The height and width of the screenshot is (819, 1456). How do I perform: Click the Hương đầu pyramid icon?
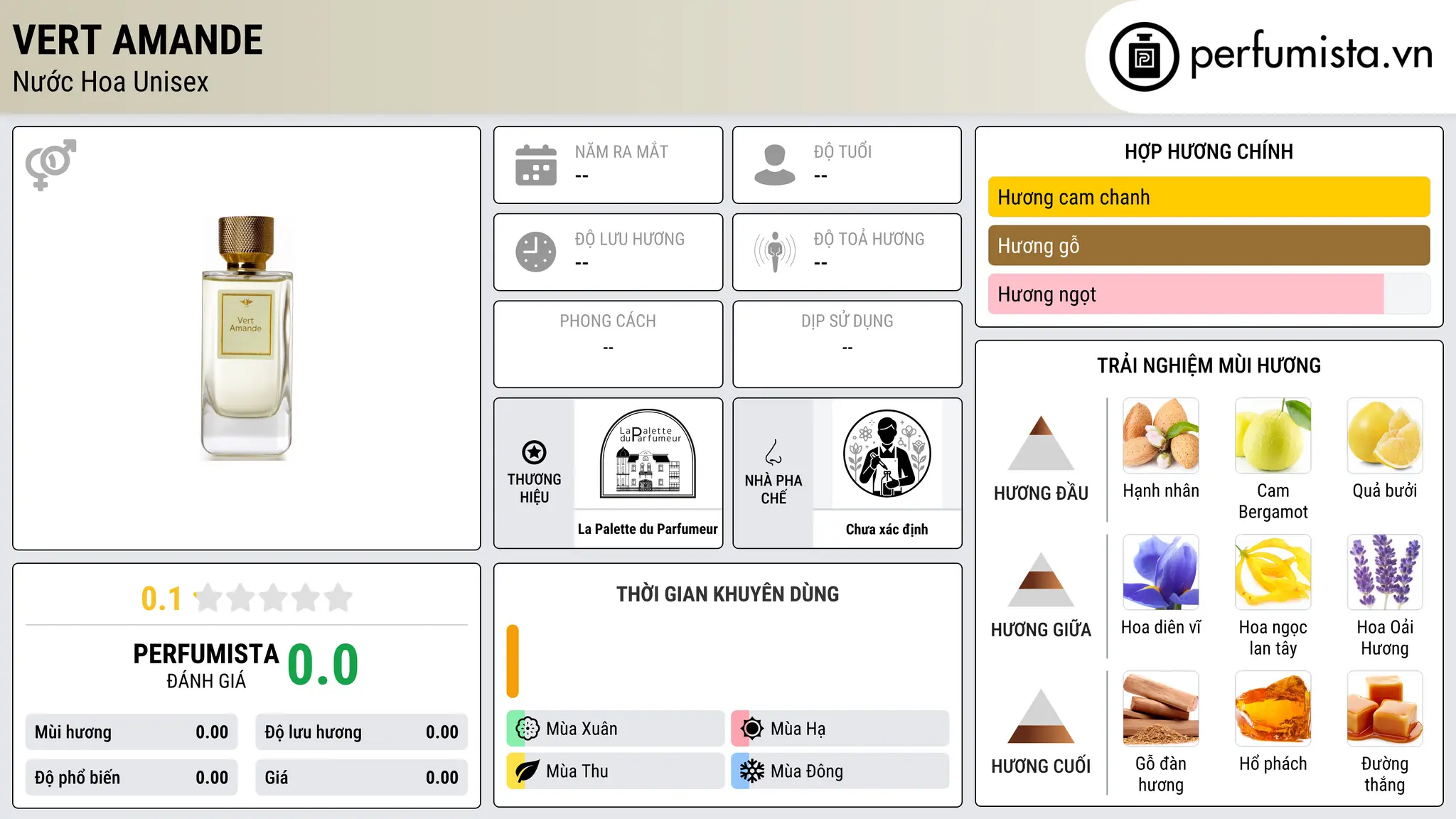1041,443
